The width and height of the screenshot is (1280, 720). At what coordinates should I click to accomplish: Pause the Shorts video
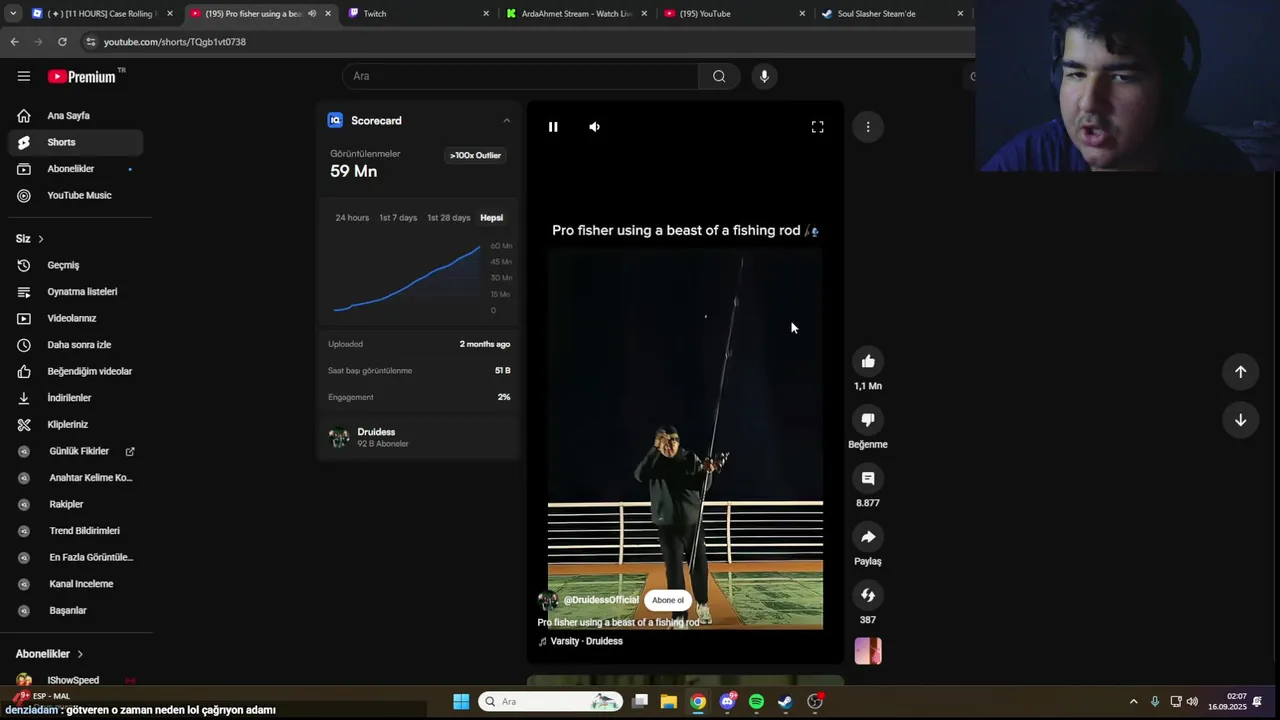553,127
